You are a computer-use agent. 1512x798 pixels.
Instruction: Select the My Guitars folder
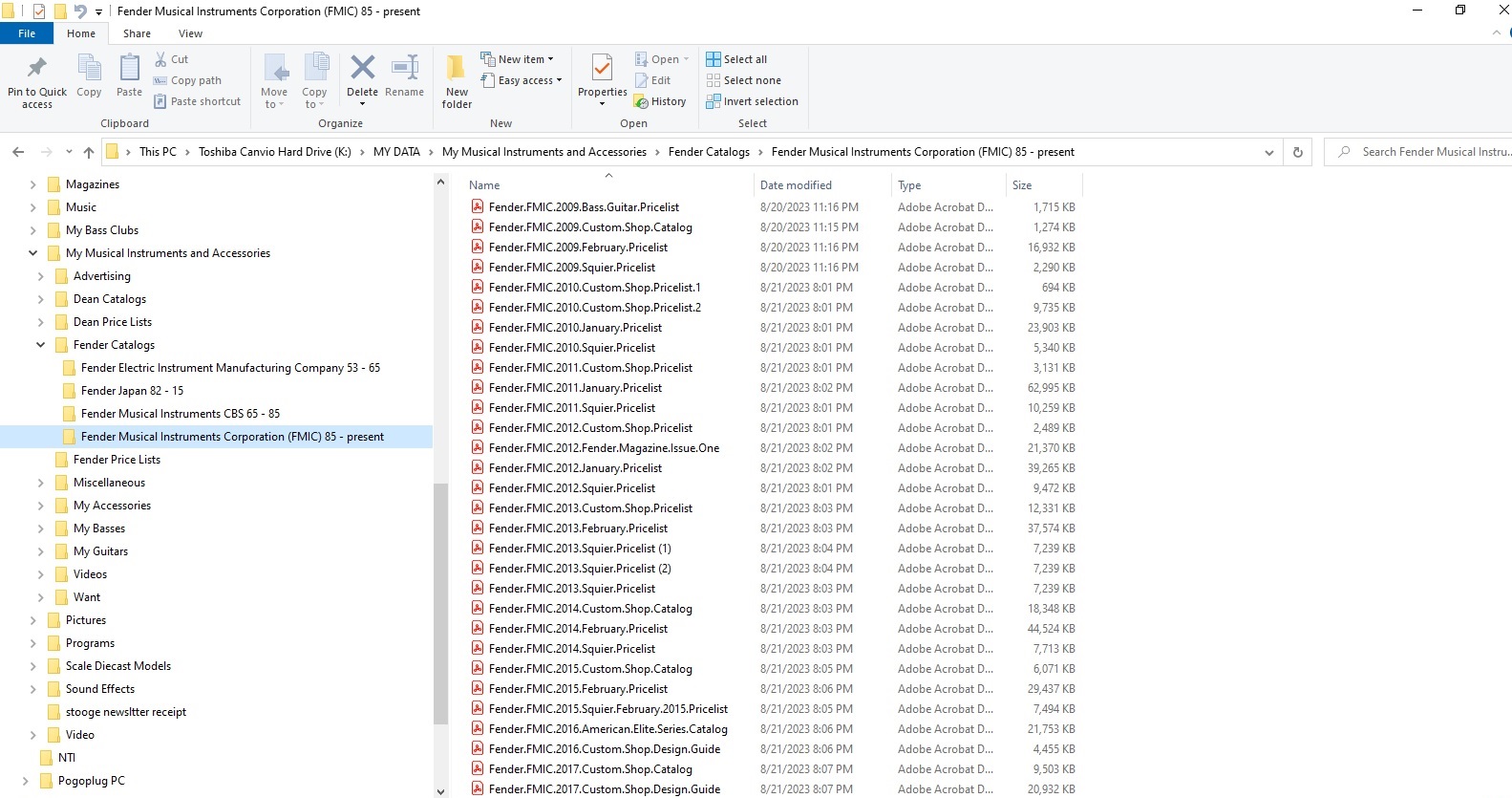(100, 551)
